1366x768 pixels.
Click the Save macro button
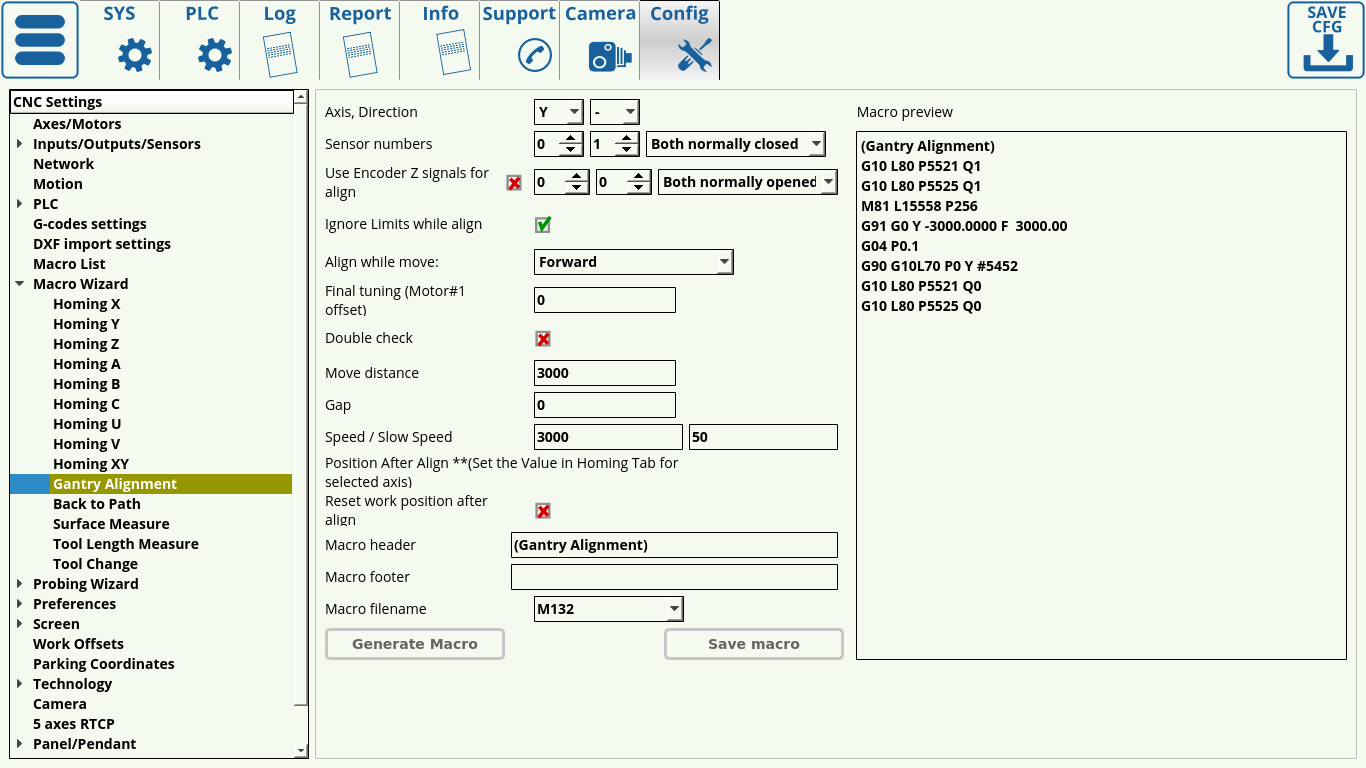point(754,644)
